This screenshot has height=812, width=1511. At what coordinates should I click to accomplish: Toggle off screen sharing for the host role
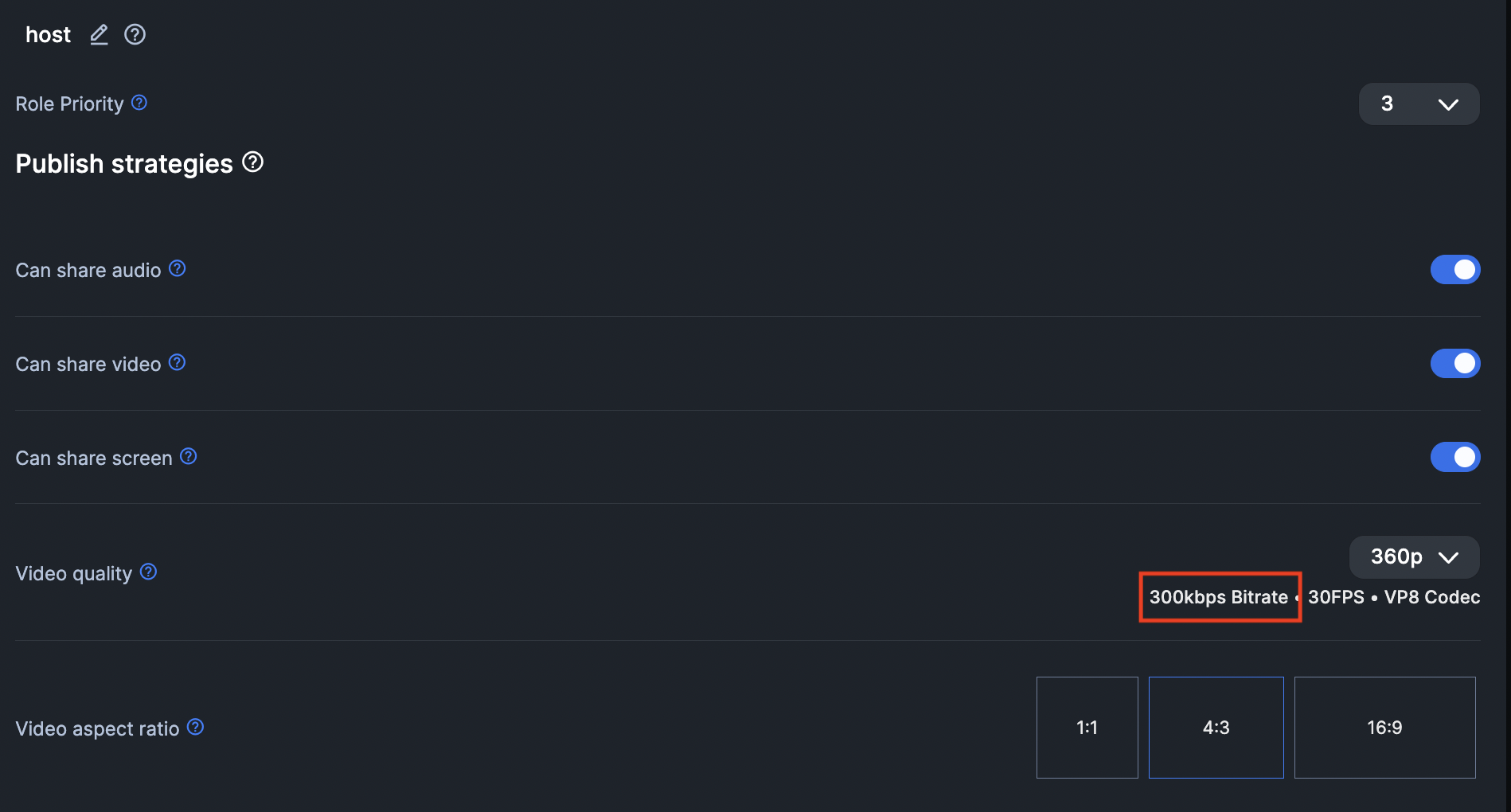(x=1454, y=457)
